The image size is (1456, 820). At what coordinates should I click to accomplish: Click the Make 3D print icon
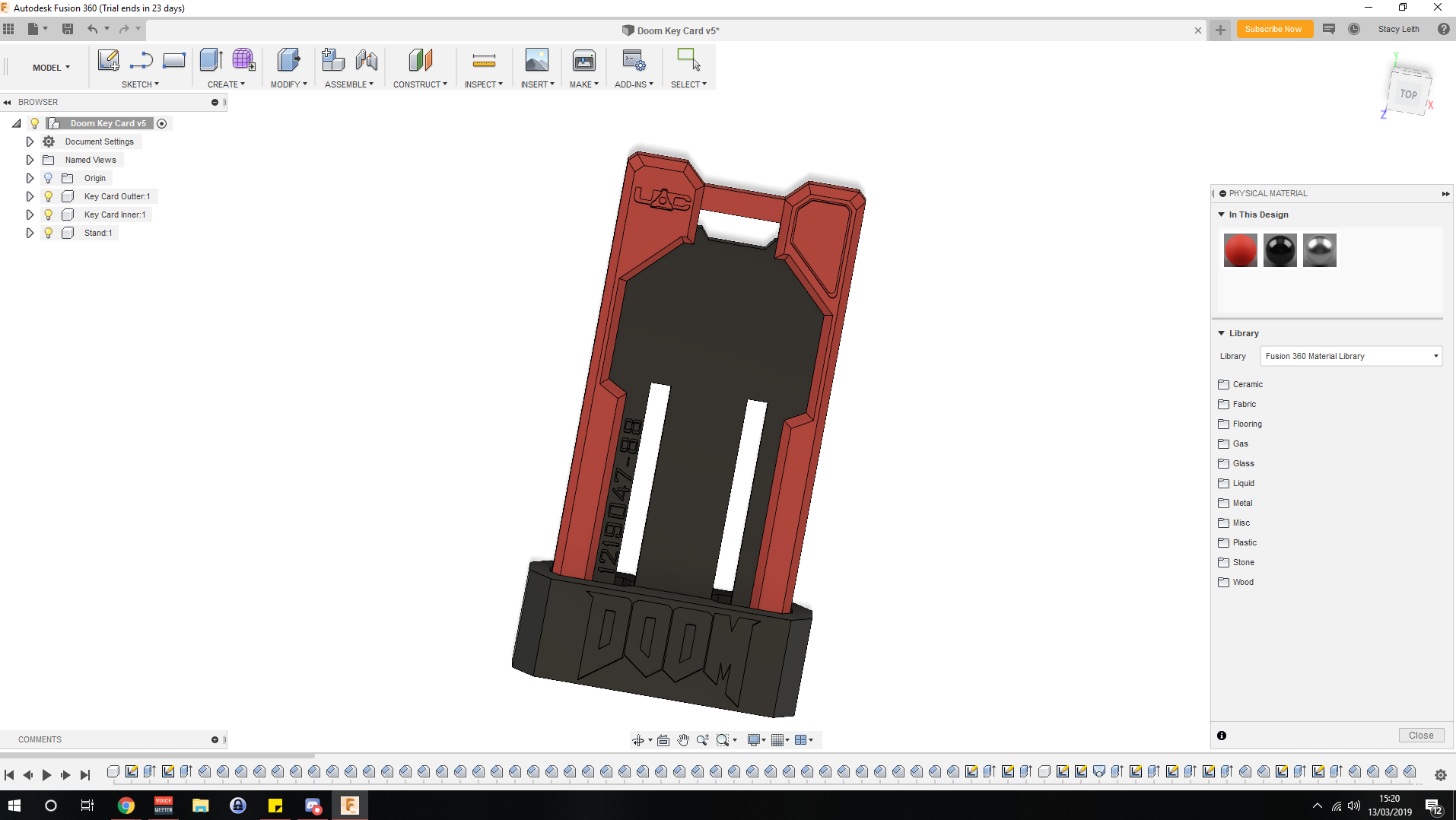click(584, 60)
